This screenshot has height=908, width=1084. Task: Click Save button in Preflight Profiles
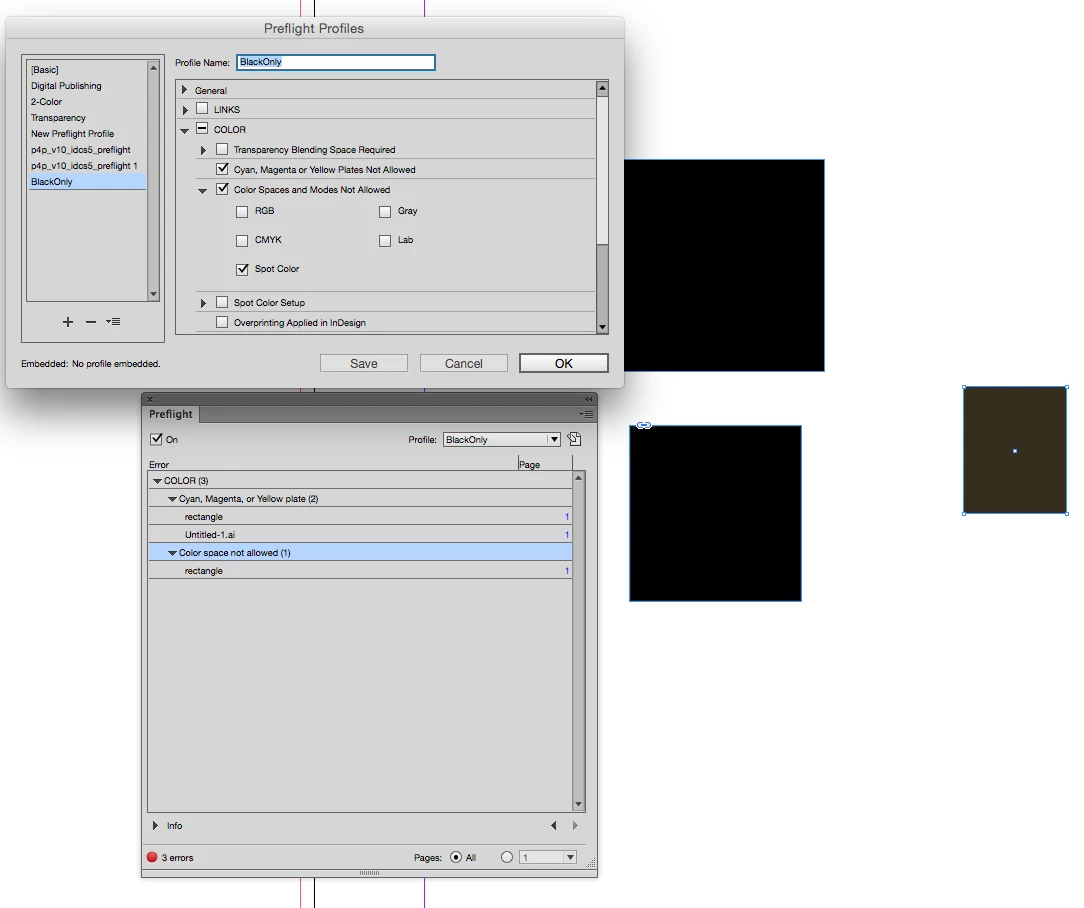point(364,363)
